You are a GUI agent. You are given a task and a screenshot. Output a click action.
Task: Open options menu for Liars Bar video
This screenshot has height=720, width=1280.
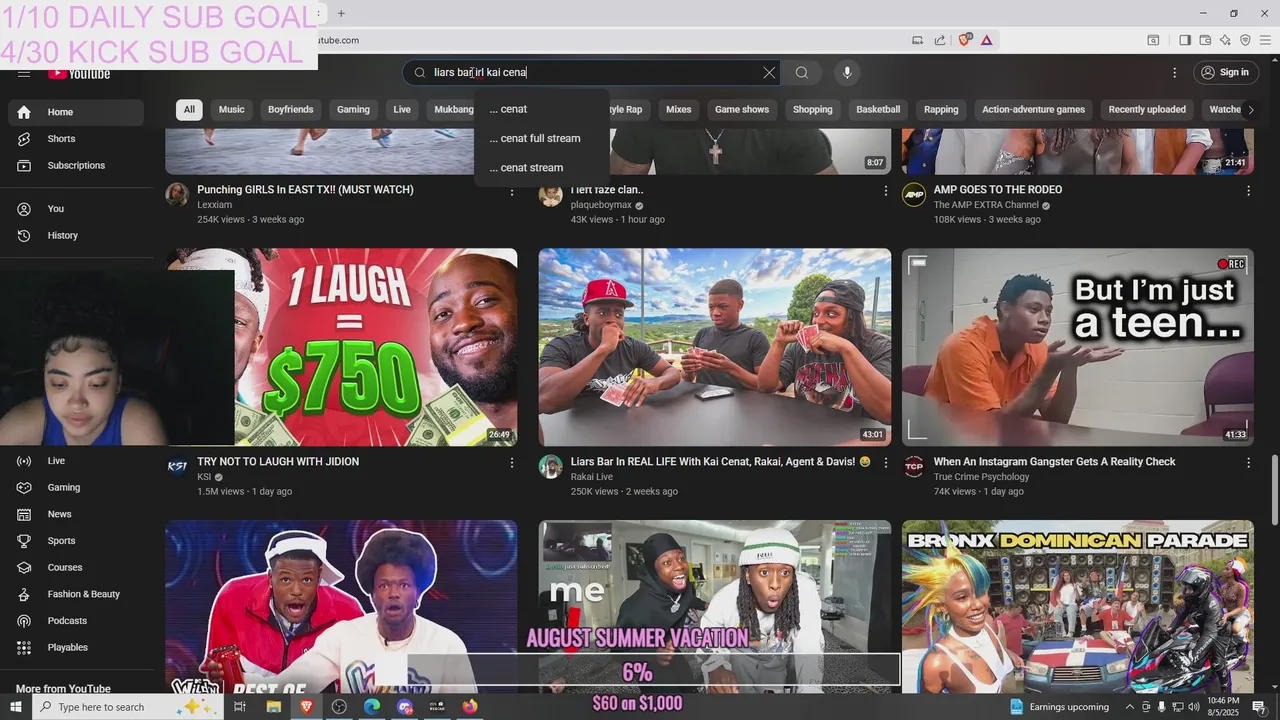[x=885, y=462]
